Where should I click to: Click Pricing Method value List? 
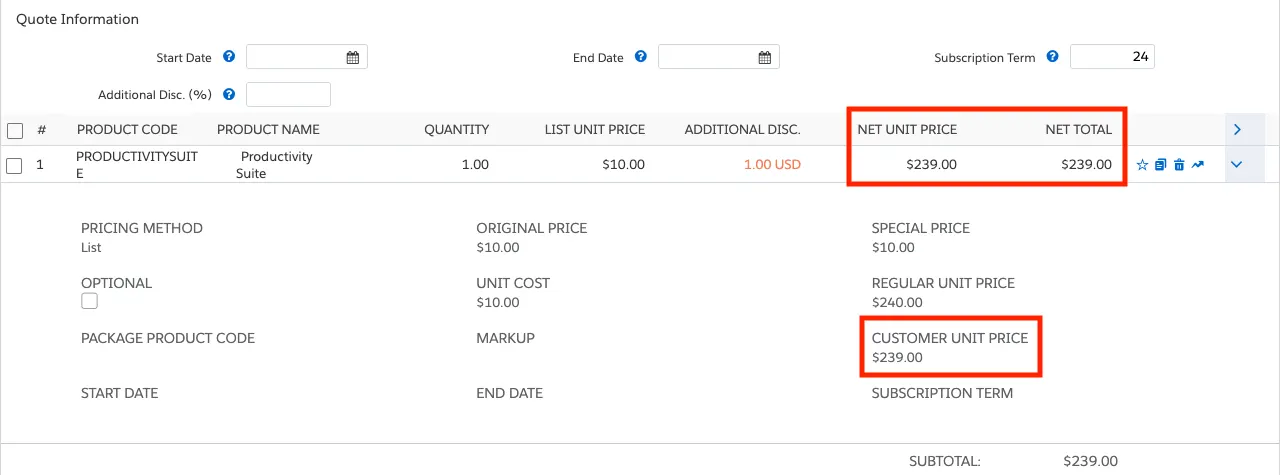(x=91, y=247)
